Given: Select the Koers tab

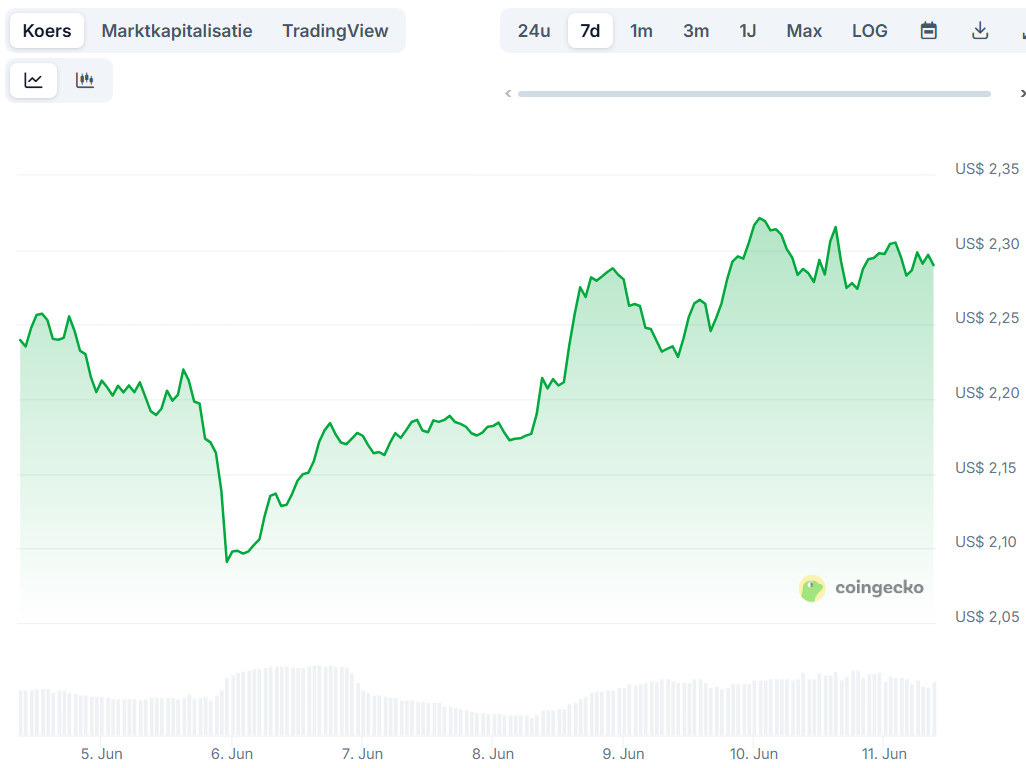Looking at the screenshot, I should pos(47,31).
